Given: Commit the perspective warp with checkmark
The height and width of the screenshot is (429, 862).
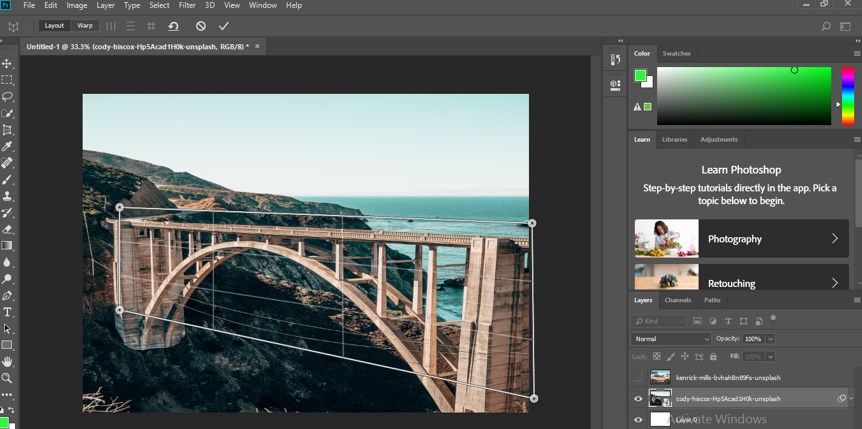Looking at the screenshot, I should [224, 26].
